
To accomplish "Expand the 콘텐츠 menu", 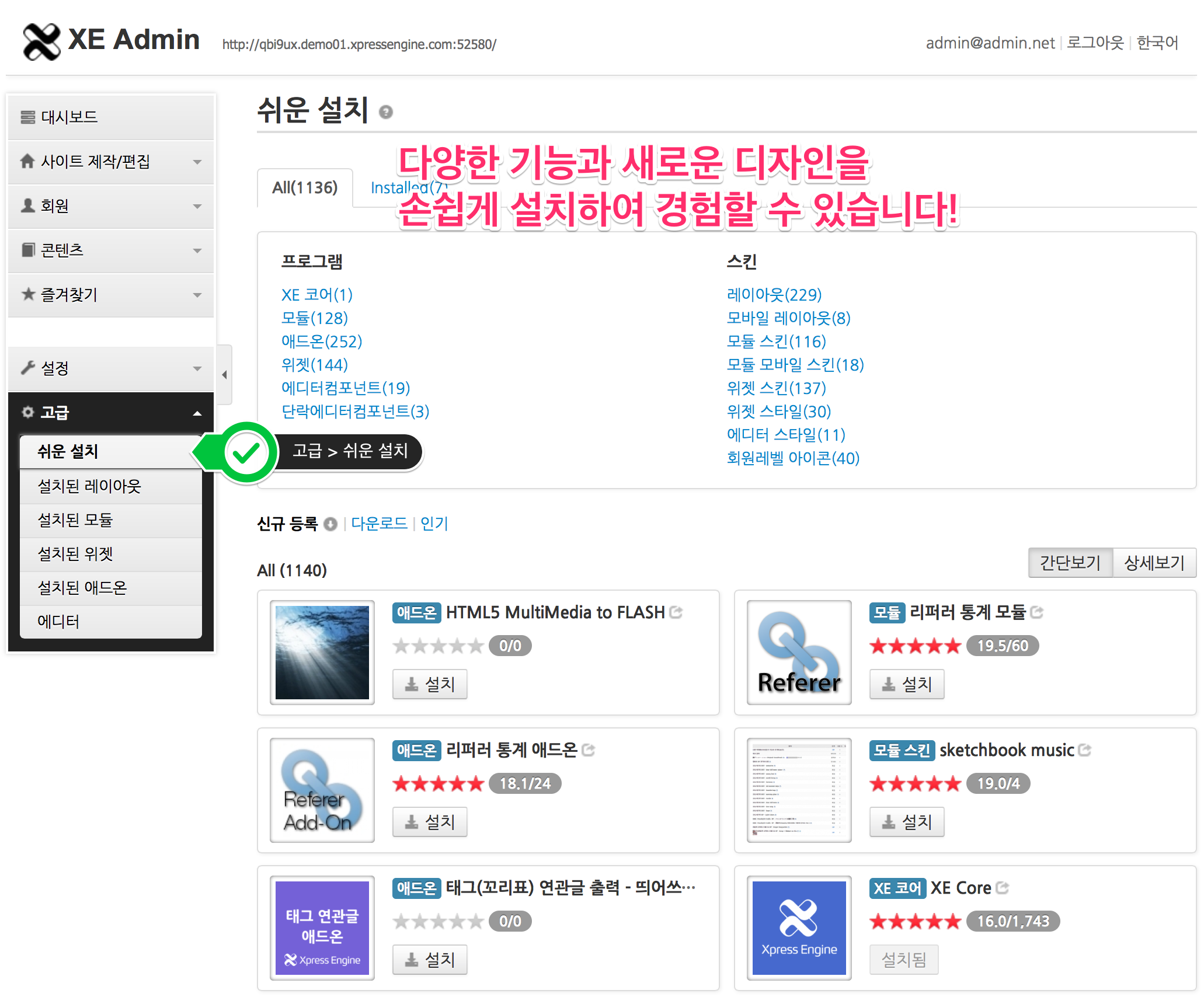I will (197, 250).
